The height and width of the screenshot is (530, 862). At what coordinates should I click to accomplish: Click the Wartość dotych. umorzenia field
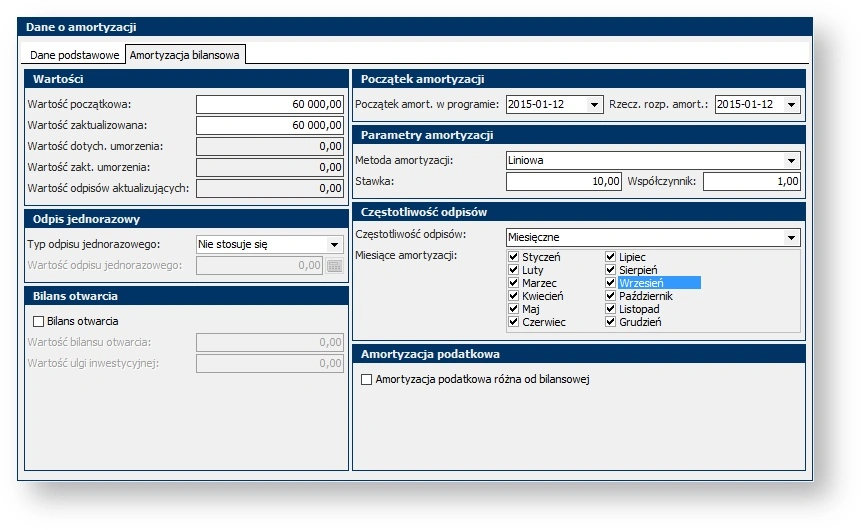[x=270, y=146]
